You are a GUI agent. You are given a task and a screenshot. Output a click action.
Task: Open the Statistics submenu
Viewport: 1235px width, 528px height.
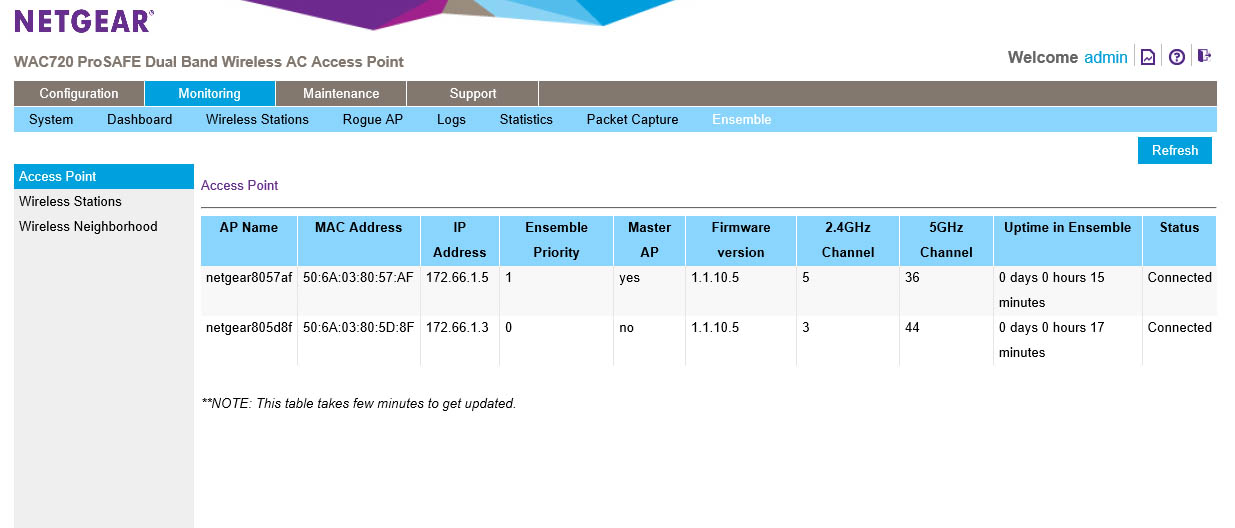[x=526, y=119]
